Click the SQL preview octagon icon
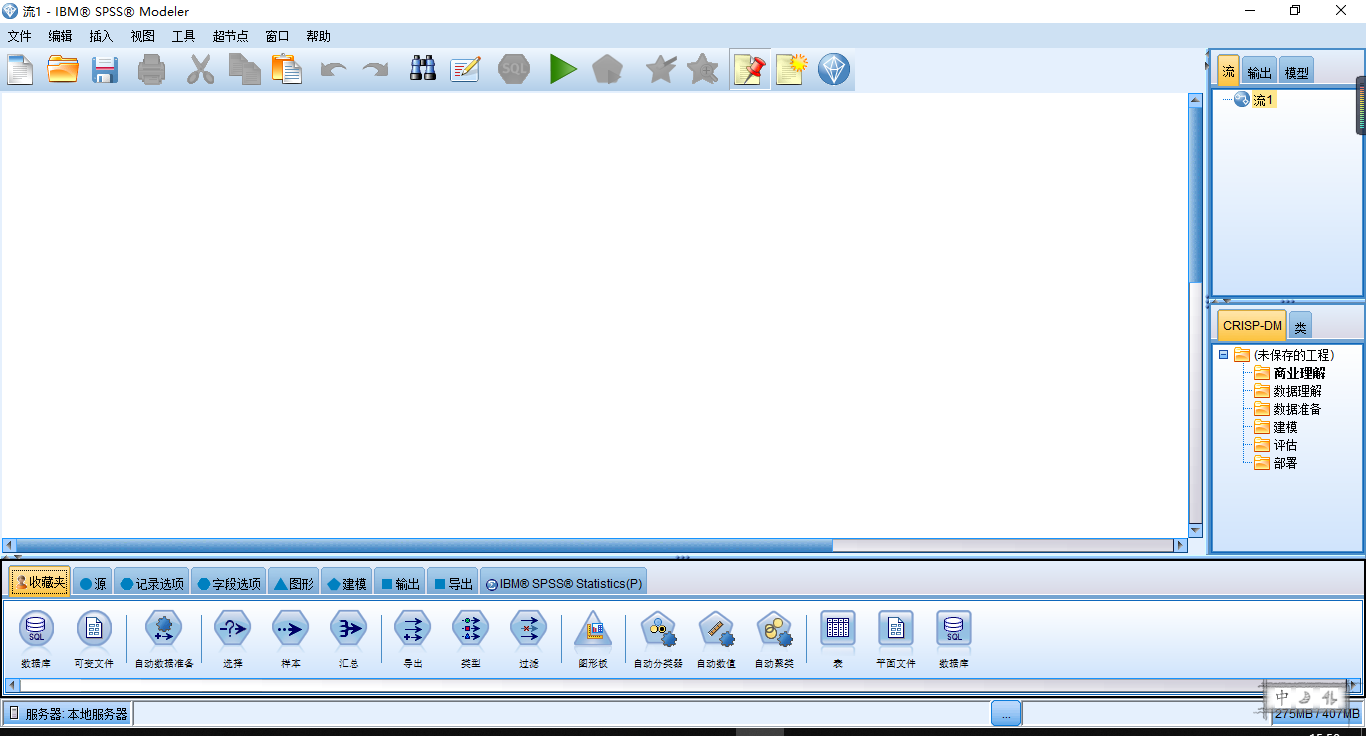This screenshot has width=1366, height=736. 514,69
